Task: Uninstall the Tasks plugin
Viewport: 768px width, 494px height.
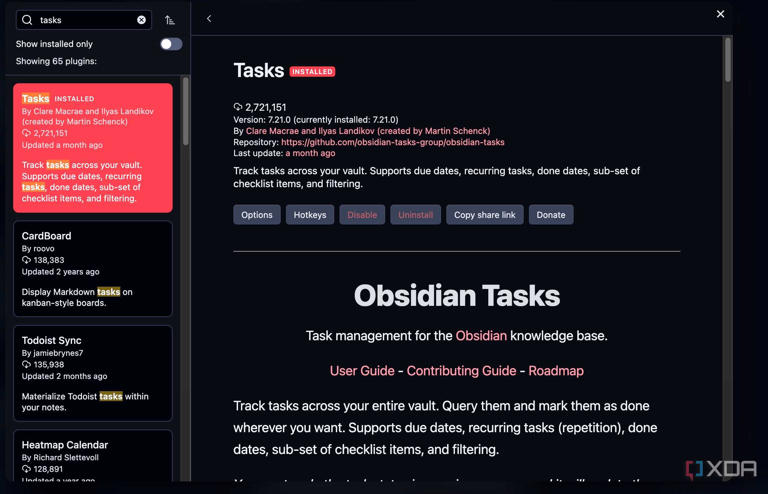Action: click(415, 215)
